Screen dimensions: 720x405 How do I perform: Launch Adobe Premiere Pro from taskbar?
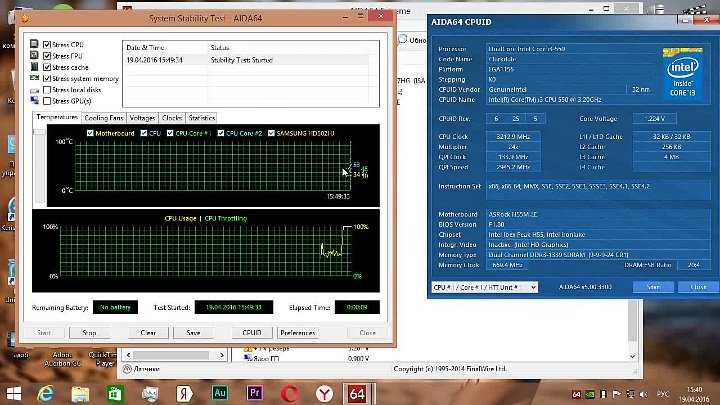(x=255, y=393)
